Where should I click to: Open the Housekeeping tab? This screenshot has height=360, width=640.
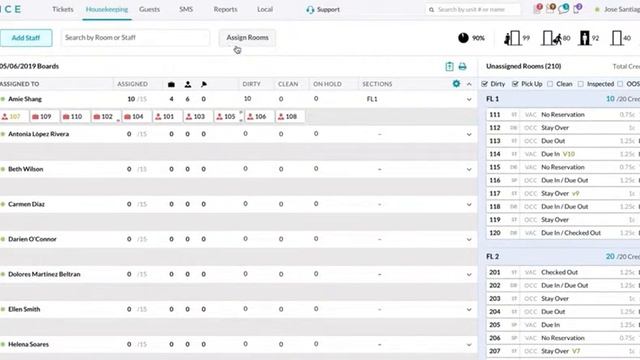(x=107, y=9)
